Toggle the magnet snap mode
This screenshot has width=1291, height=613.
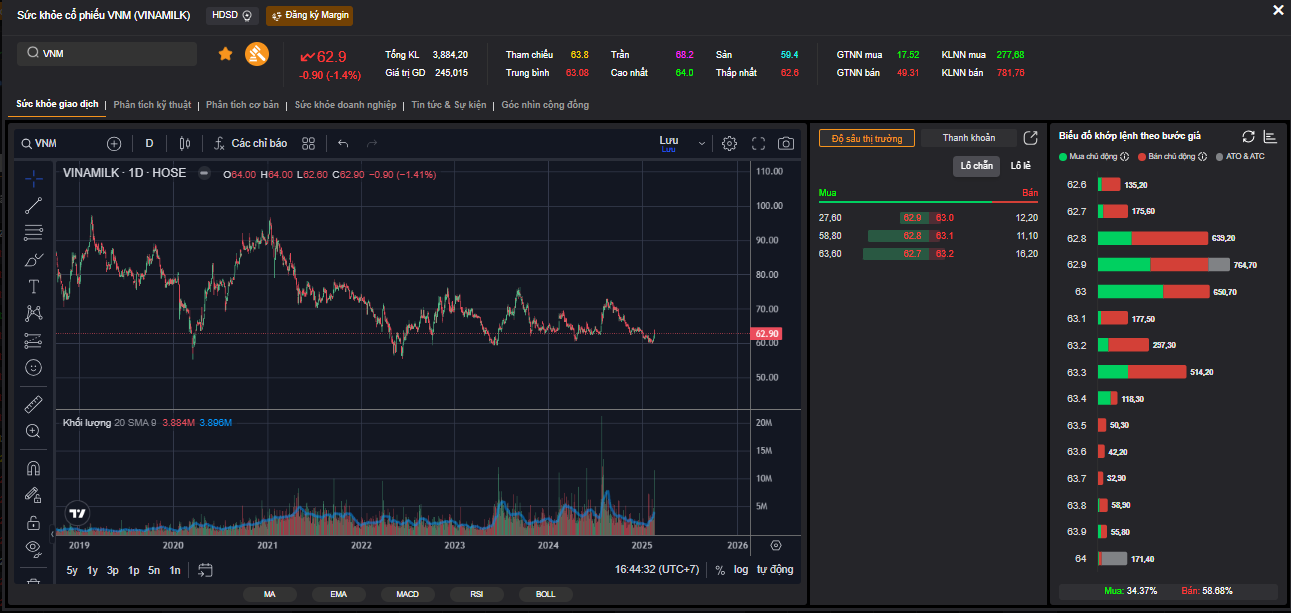point(33,467)
